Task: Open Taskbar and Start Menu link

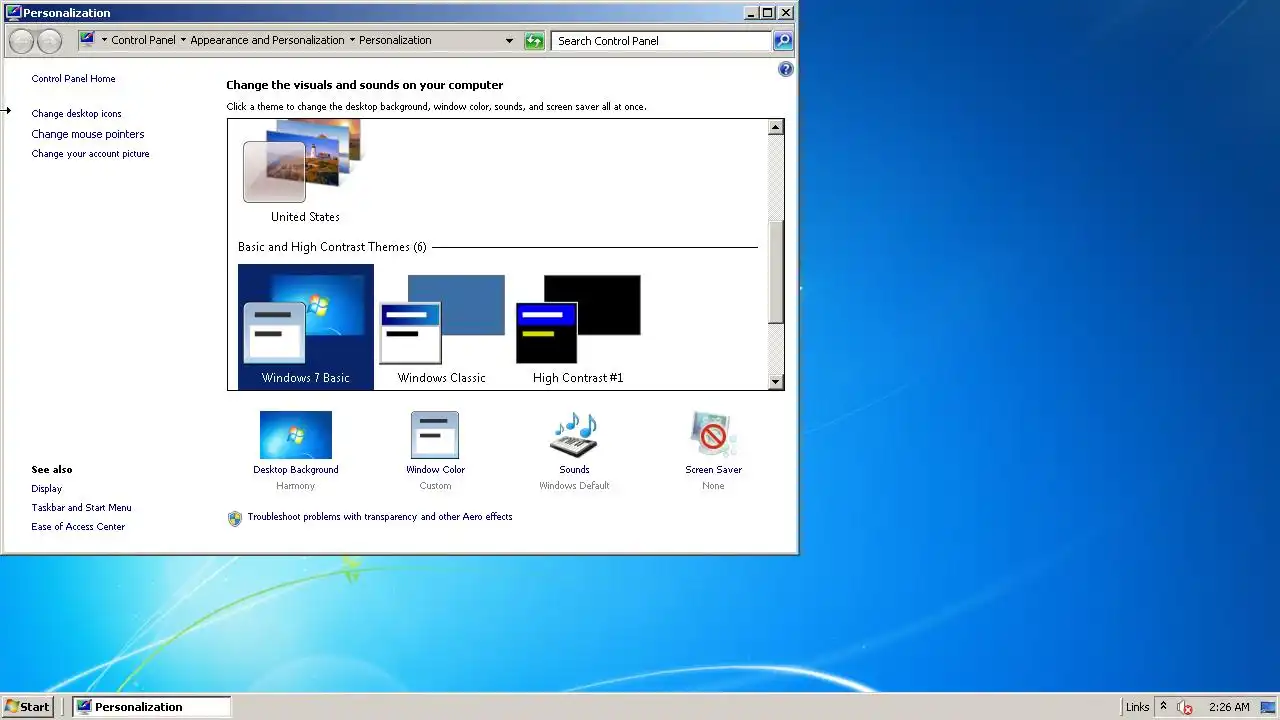Action: tap(81, 508)
